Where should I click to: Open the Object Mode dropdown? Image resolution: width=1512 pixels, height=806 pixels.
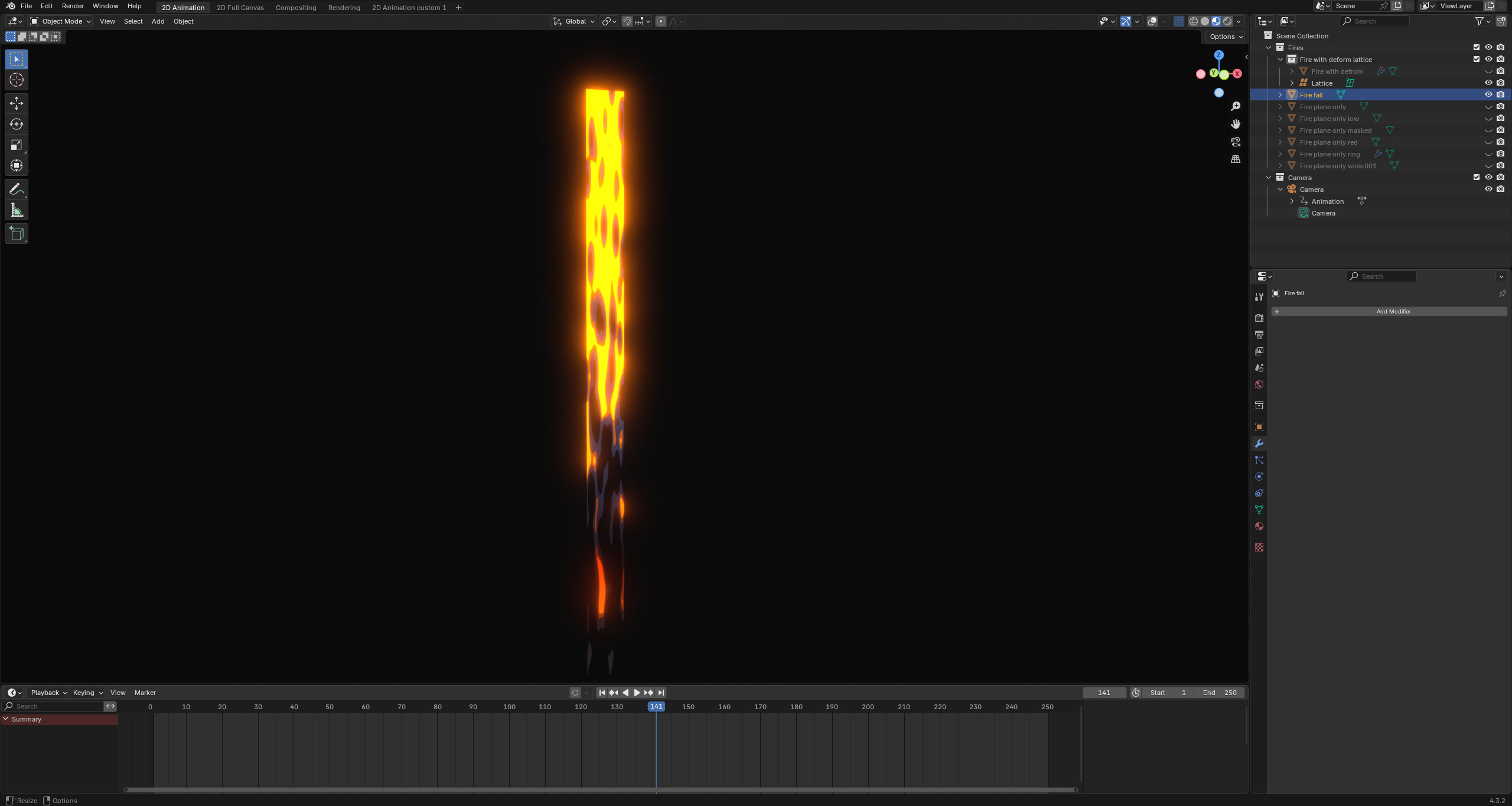(61, 21)
